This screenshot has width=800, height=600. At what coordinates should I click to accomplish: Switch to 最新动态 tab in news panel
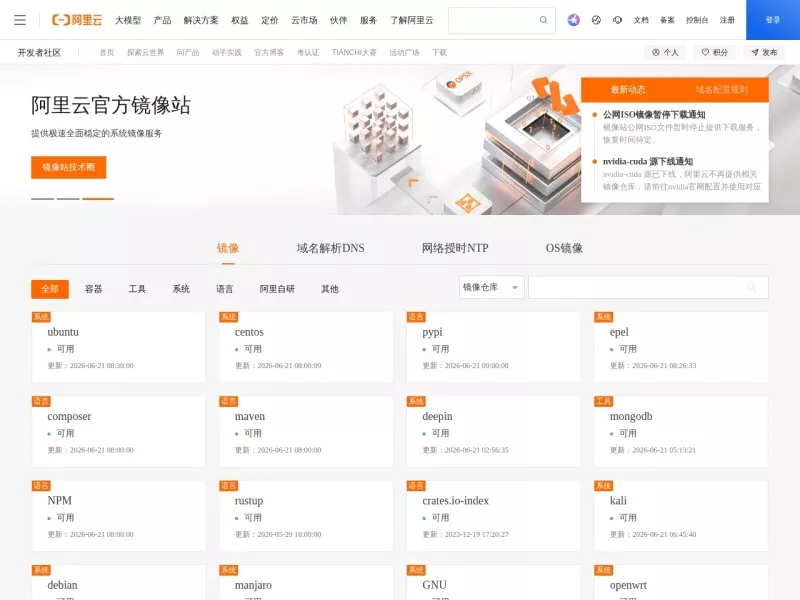point(628,90)
